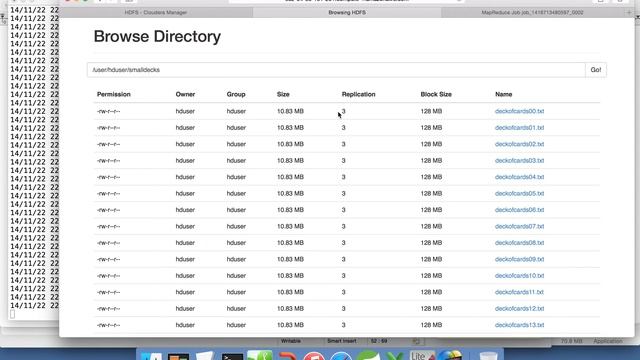The width and height of the screenshot is (640, 360).
Task: Select 128 MB block size of deckofcards09.txt
Action: [x=431, y=259]
